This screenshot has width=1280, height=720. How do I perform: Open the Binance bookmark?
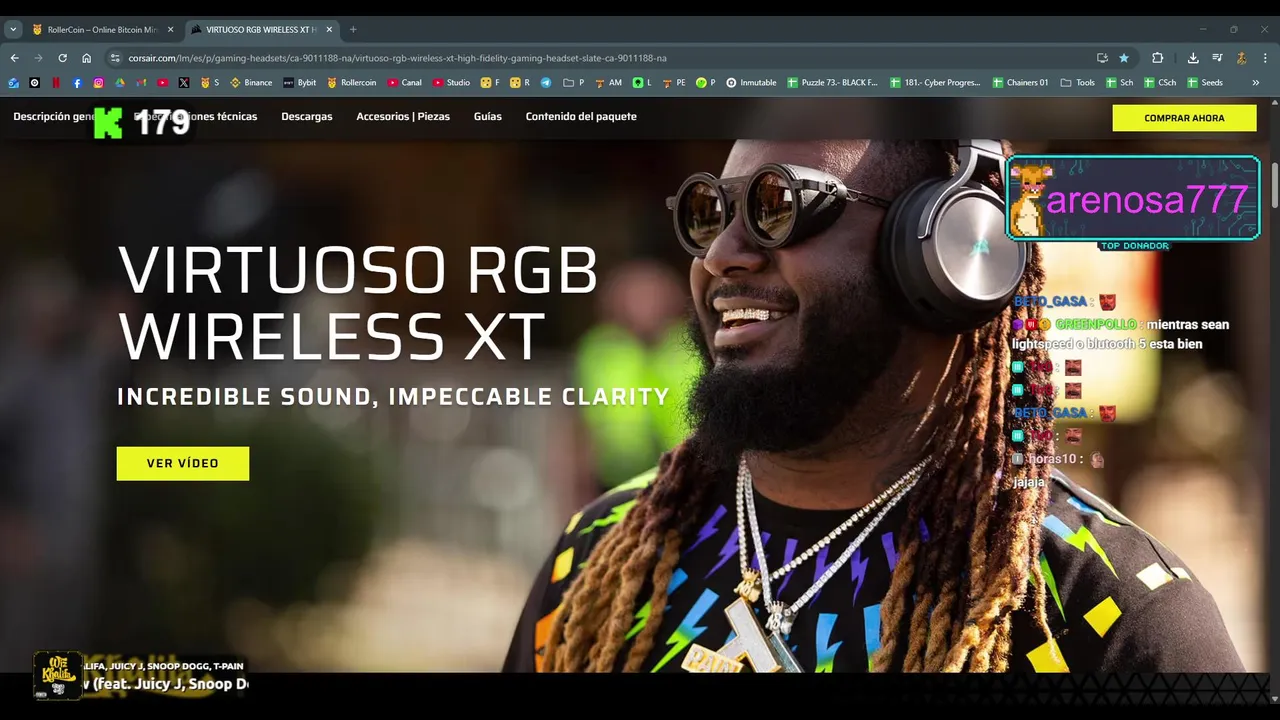251,83
